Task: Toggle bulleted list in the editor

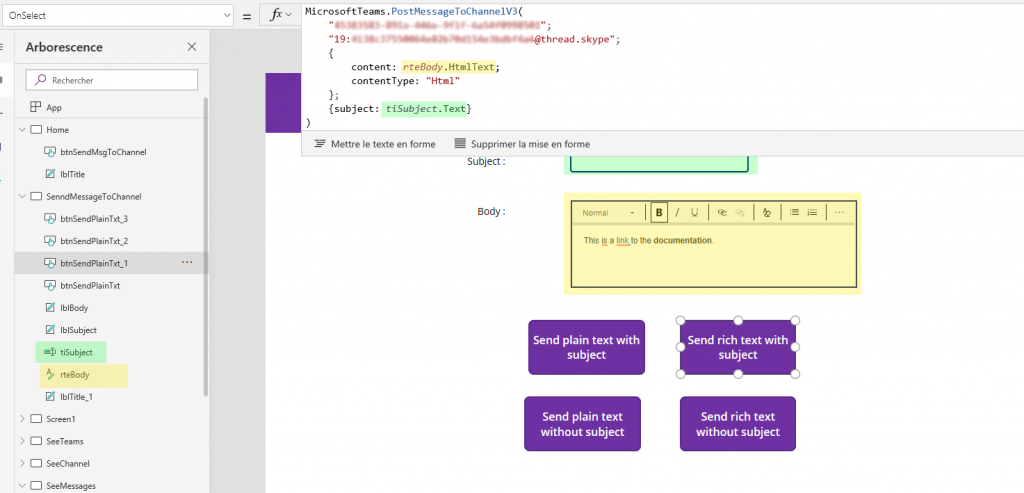Action: [x=795, y=212]
